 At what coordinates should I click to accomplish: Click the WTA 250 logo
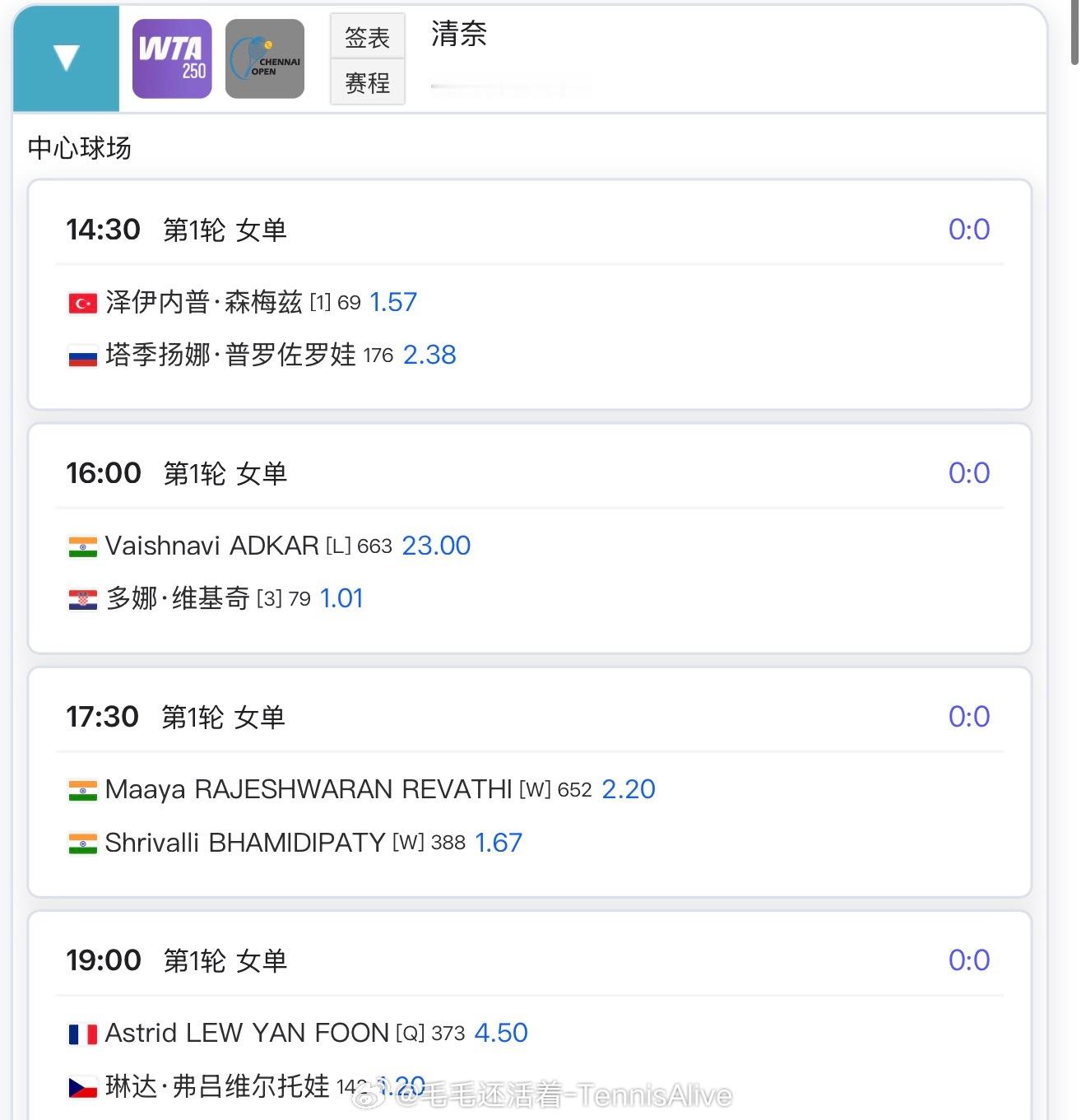tap(172, 59)
